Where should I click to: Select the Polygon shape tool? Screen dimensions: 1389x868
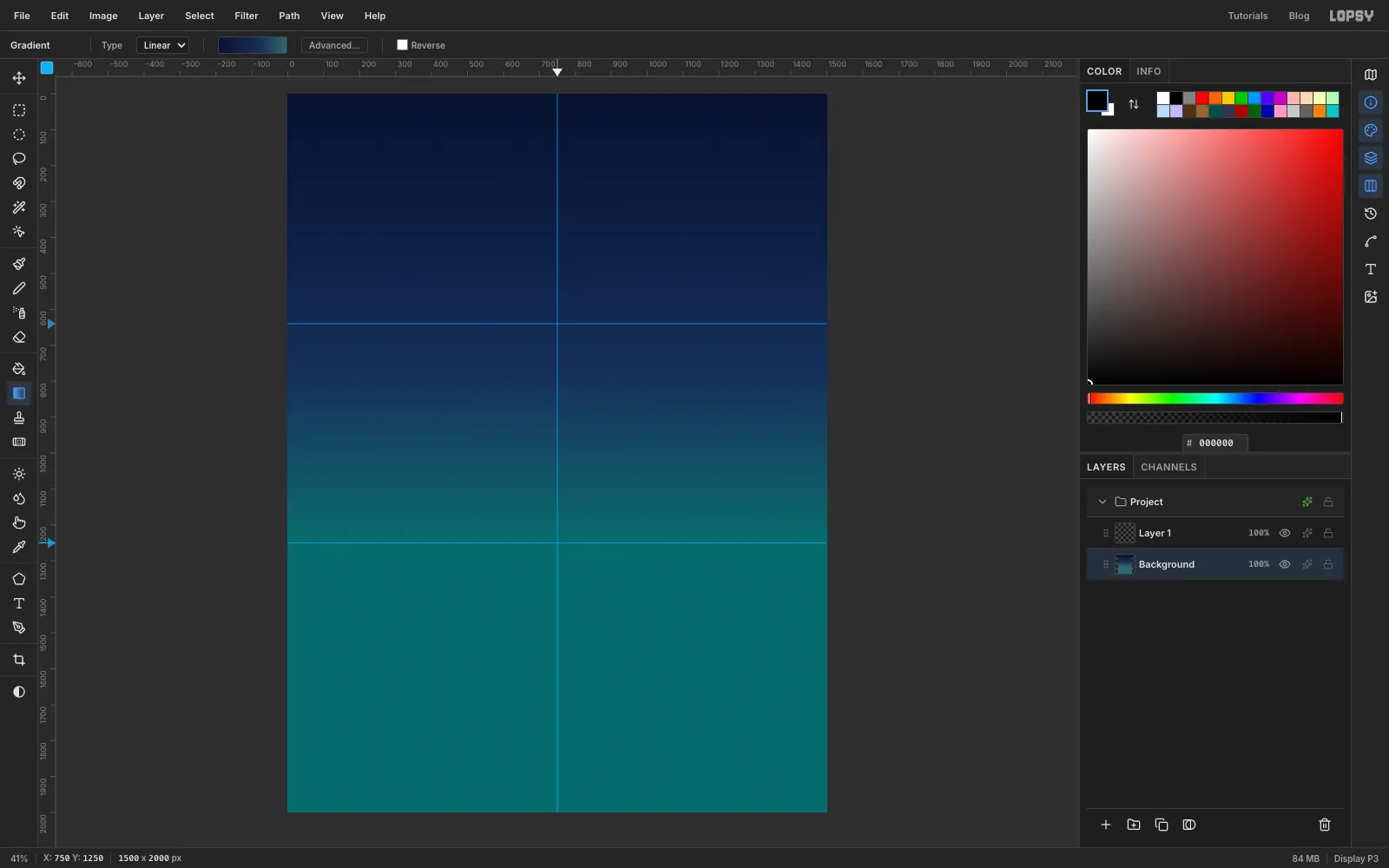(19, 579)
